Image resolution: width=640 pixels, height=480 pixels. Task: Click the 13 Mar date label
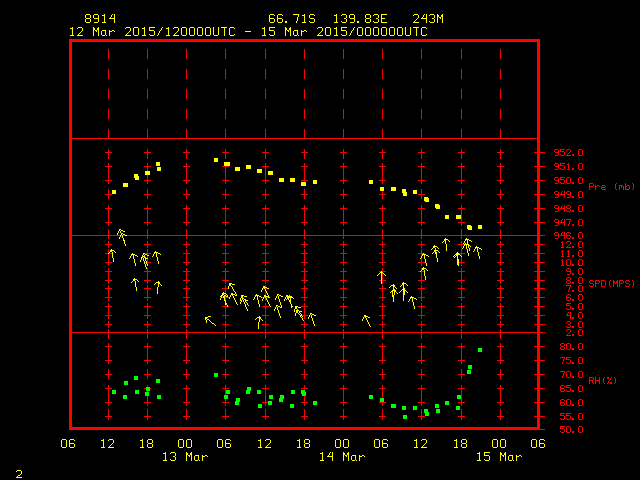(186, 457)
